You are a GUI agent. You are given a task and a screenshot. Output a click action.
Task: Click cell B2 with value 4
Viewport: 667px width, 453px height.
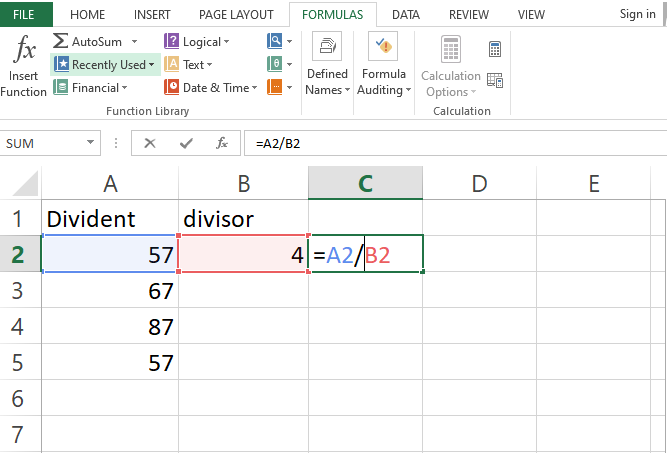coord(243,254)
